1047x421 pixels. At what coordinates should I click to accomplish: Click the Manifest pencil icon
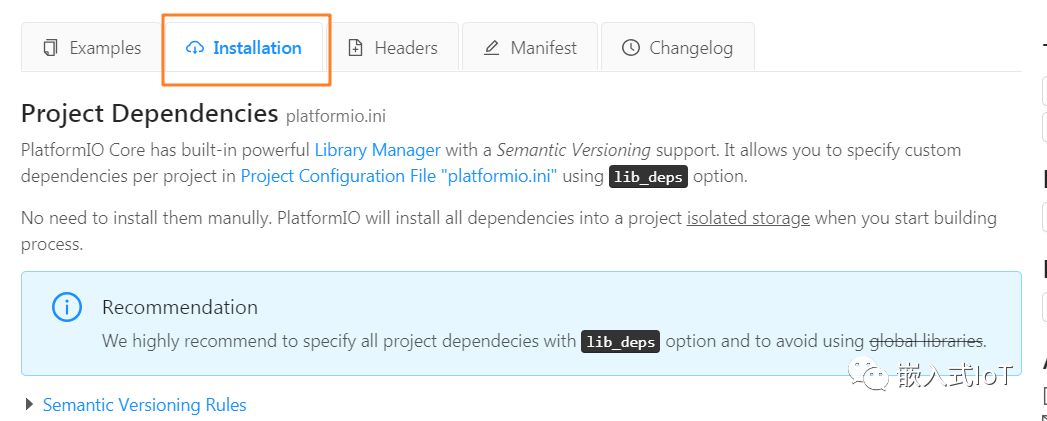491,48
